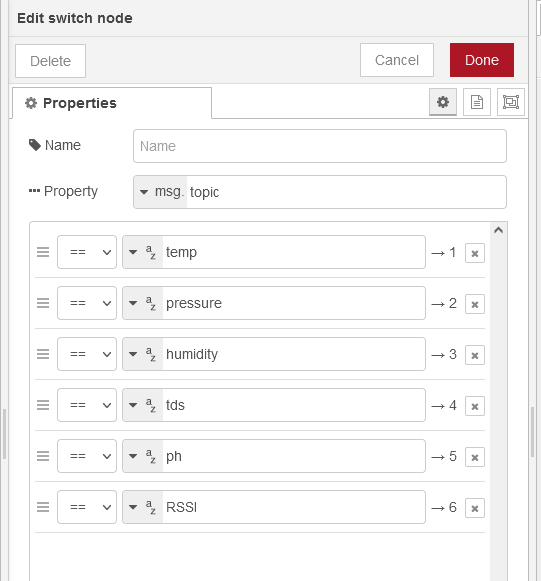Viewport: 541px width, 581px height.
Task: Click the Delete button
Action: coord(50,61)
